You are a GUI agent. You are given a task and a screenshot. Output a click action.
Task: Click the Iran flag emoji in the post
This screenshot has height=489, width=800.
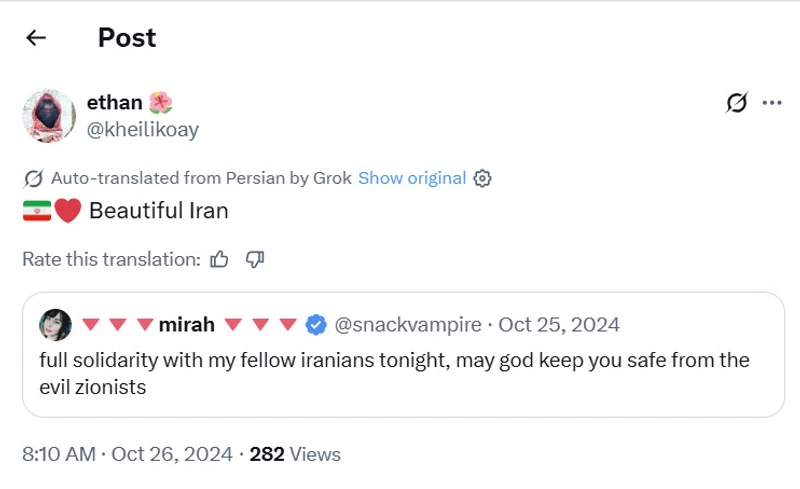pyautogui.click(x=36, y=211)
